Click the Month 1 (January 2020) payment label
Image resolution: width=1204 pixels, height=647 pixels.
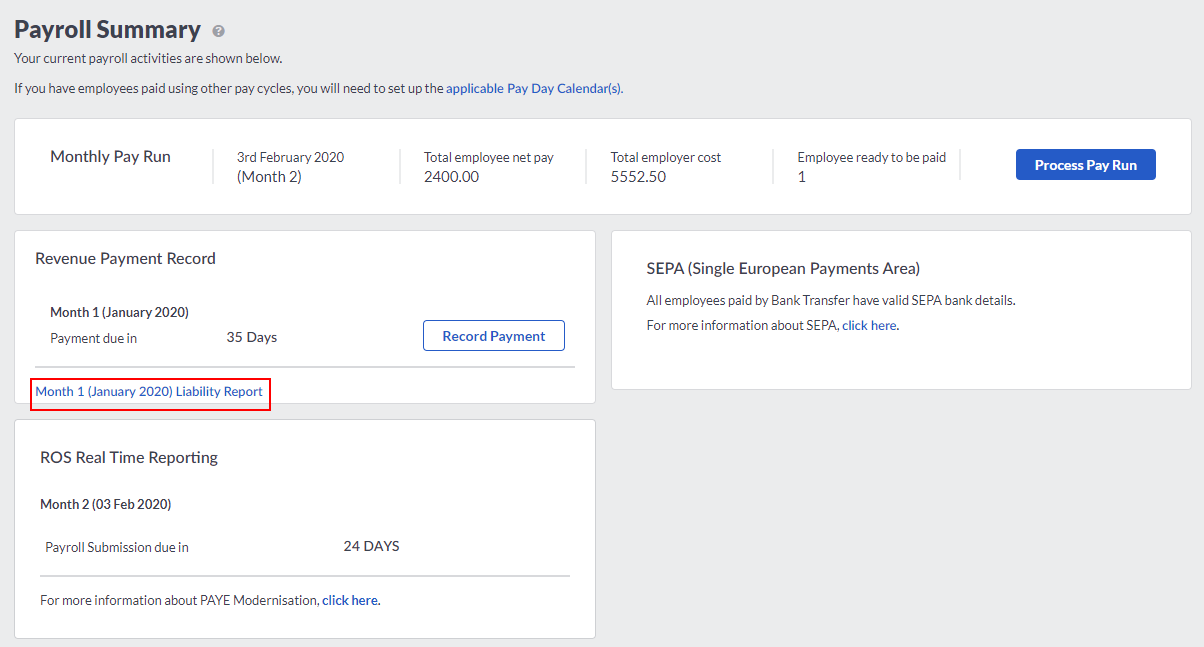pos(119,313)
